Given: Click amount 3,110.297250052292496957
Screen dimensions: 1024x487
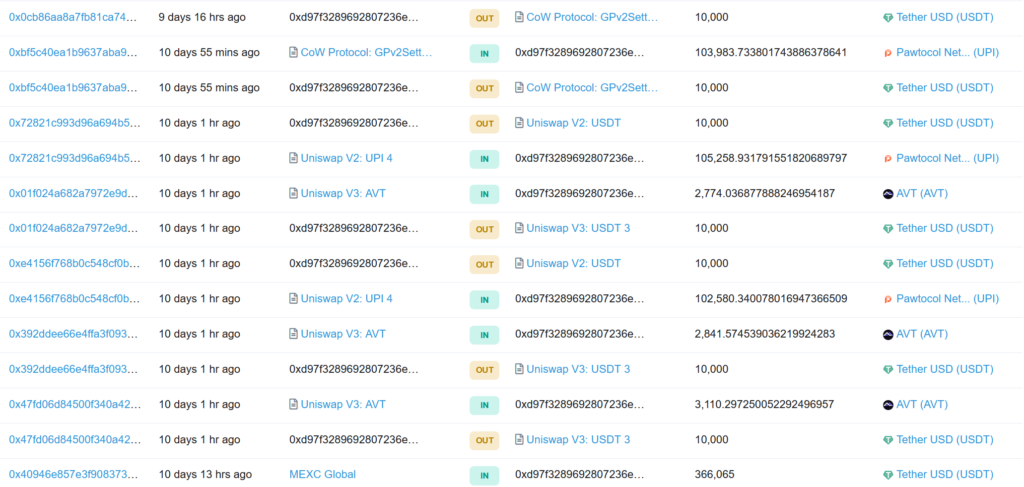Looking at the screenshot, I should pyautogui.click(x=765, y=405).
